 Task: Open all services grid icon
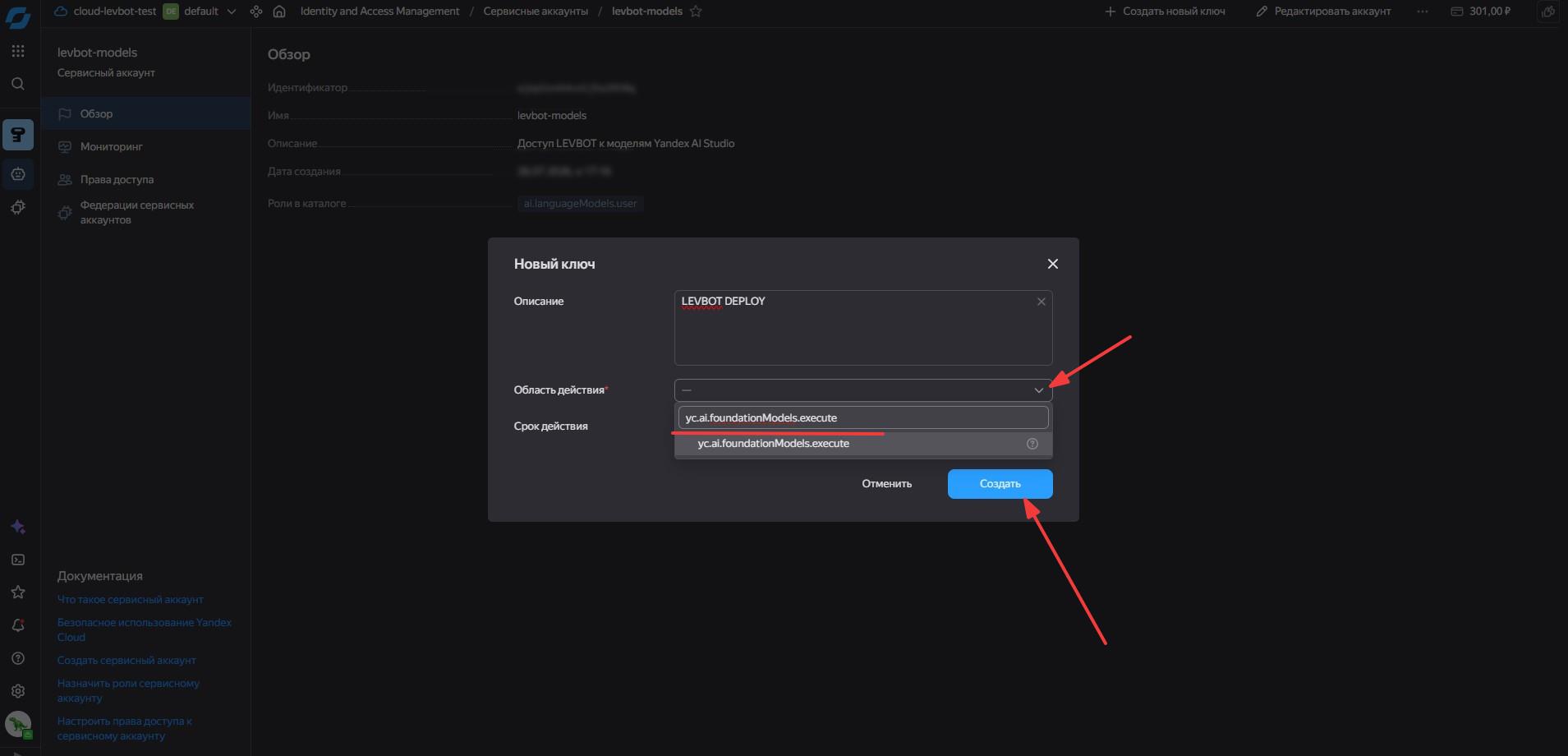click(18, 51)
